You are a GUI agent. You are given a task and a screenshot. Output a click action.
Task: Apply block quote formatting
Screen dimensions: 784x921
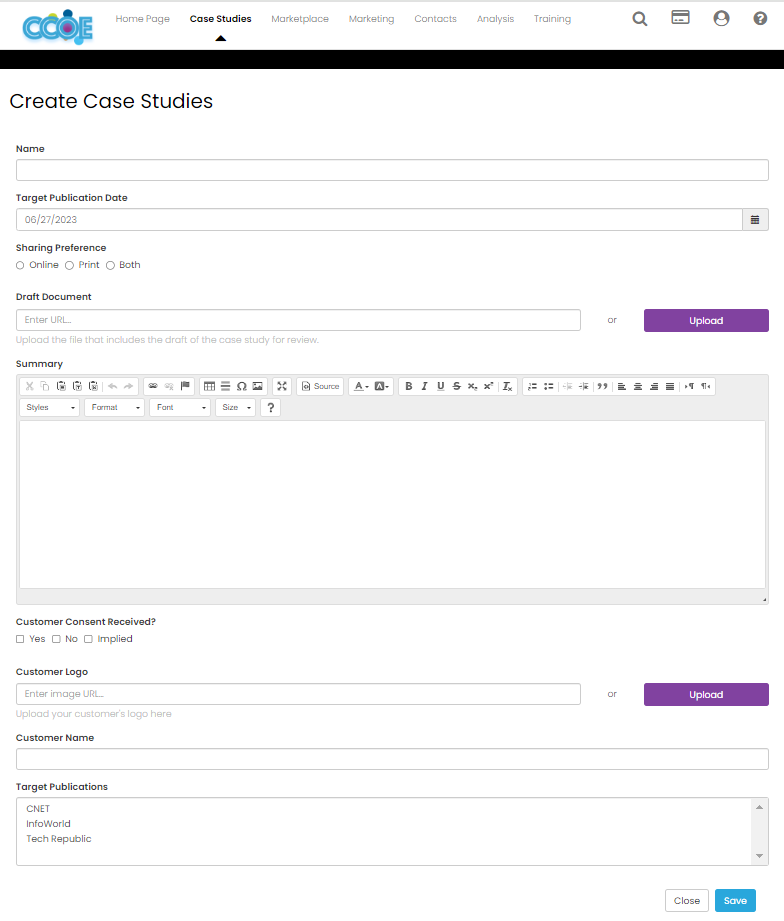click(603, 386)
